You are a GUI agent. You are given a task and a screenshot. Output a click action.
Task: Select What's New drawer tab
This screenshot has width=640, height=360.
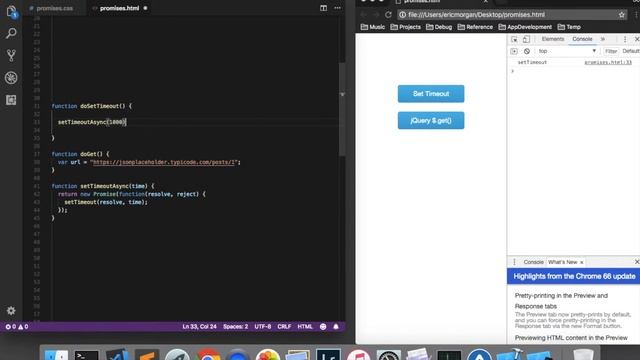(x=562, y=262)
